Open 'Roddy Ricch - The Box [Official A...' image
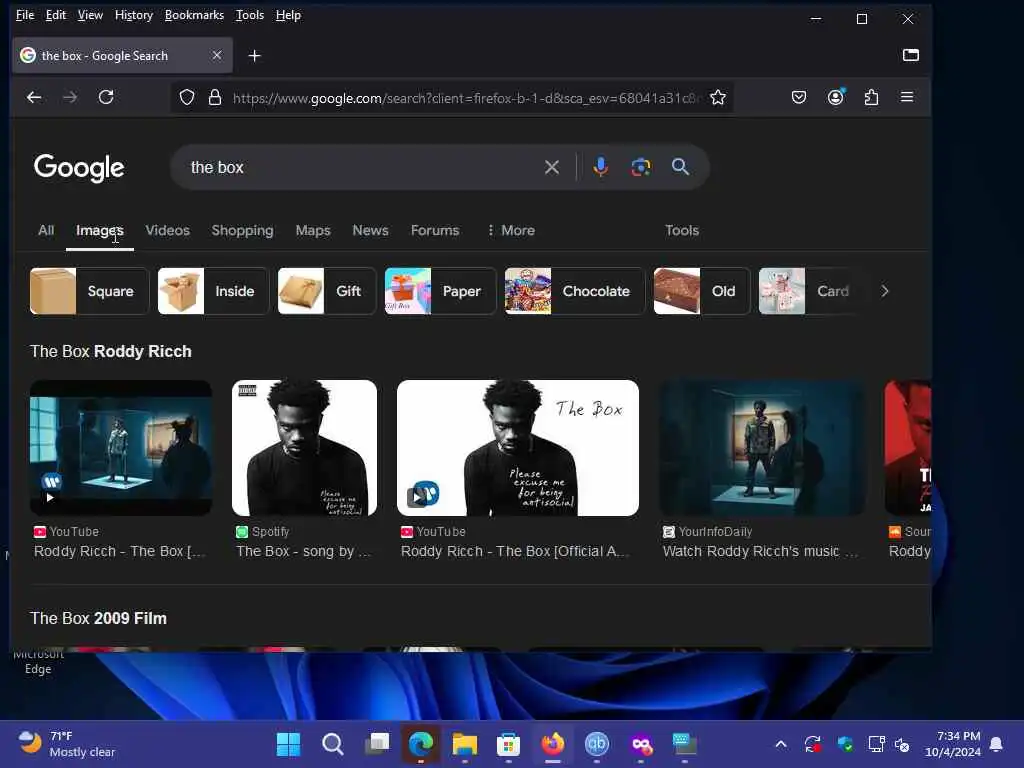Image resolution: width=1024 pixels, height=768 pixels. tap(518, 448)
